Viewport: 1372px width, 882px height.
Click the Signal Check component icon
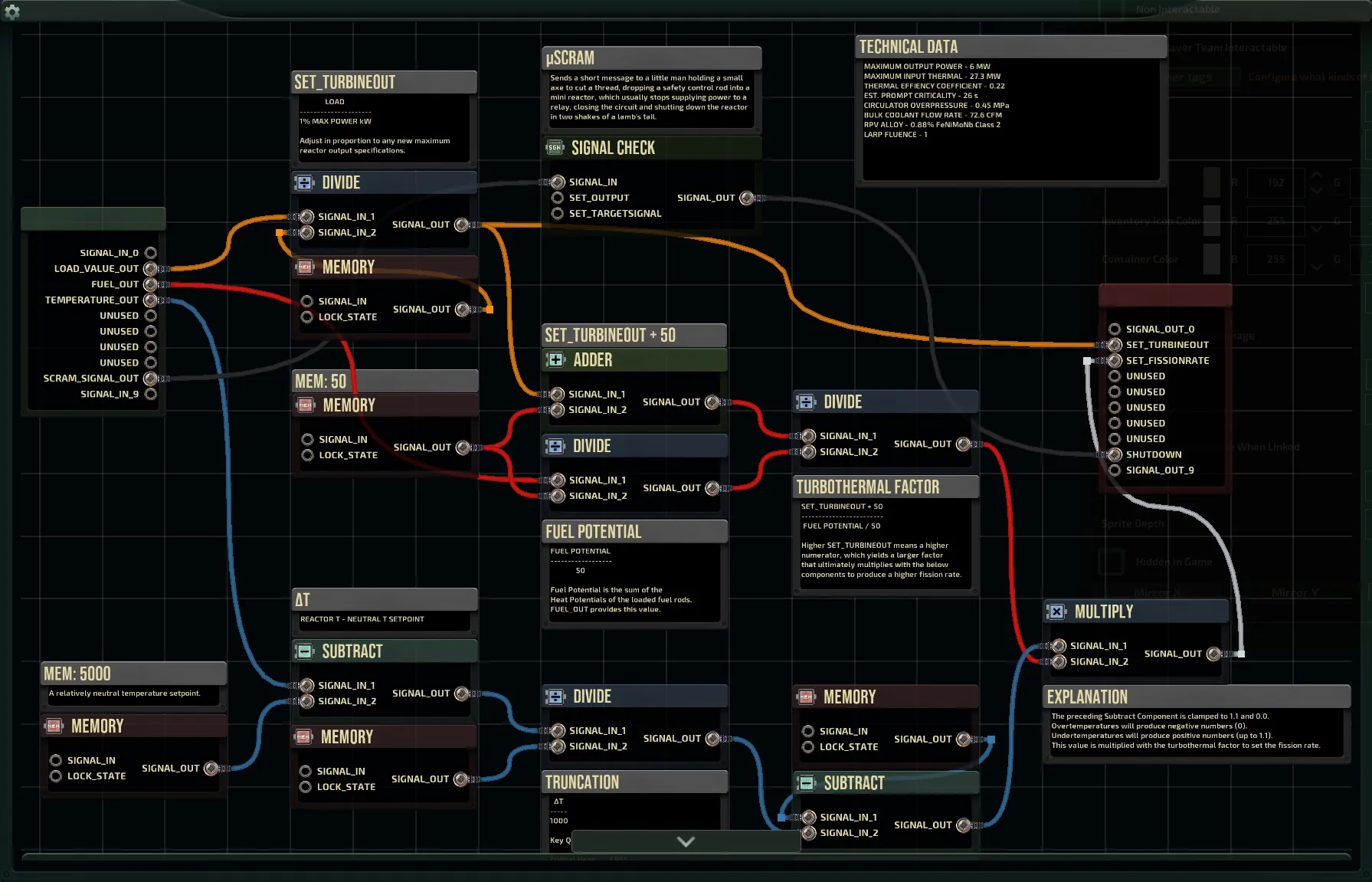(555, 148)
